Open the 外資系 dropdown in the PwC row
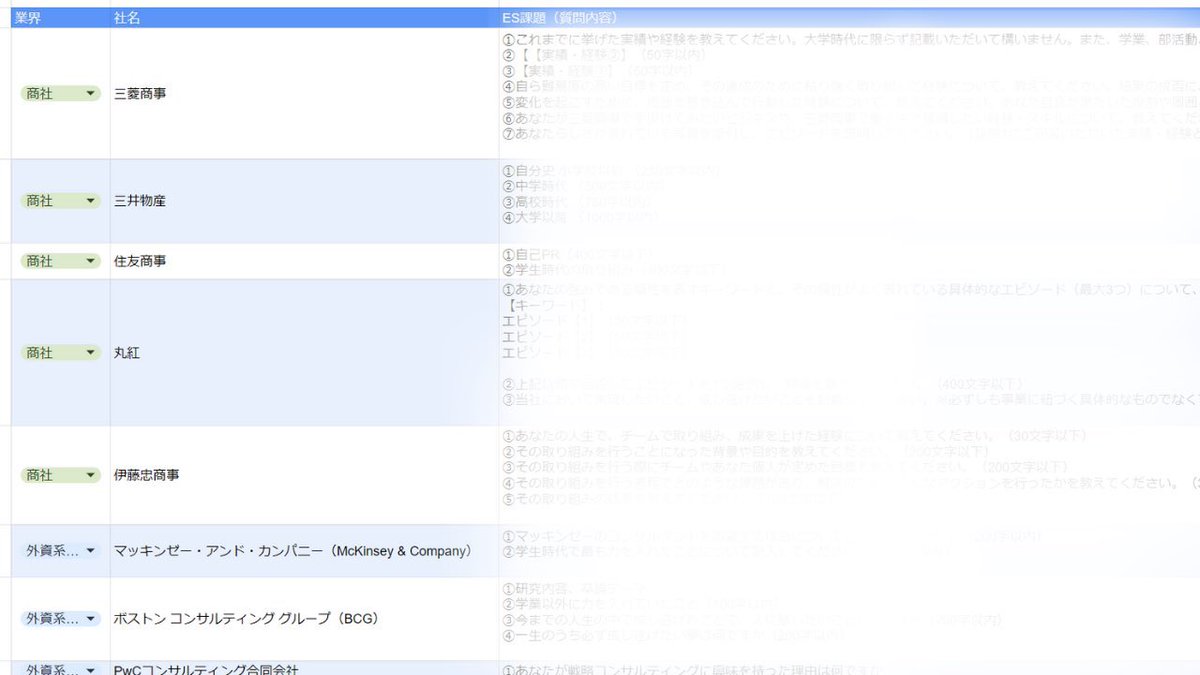The height and width of the screenshot is (675, 1200). 61,669
